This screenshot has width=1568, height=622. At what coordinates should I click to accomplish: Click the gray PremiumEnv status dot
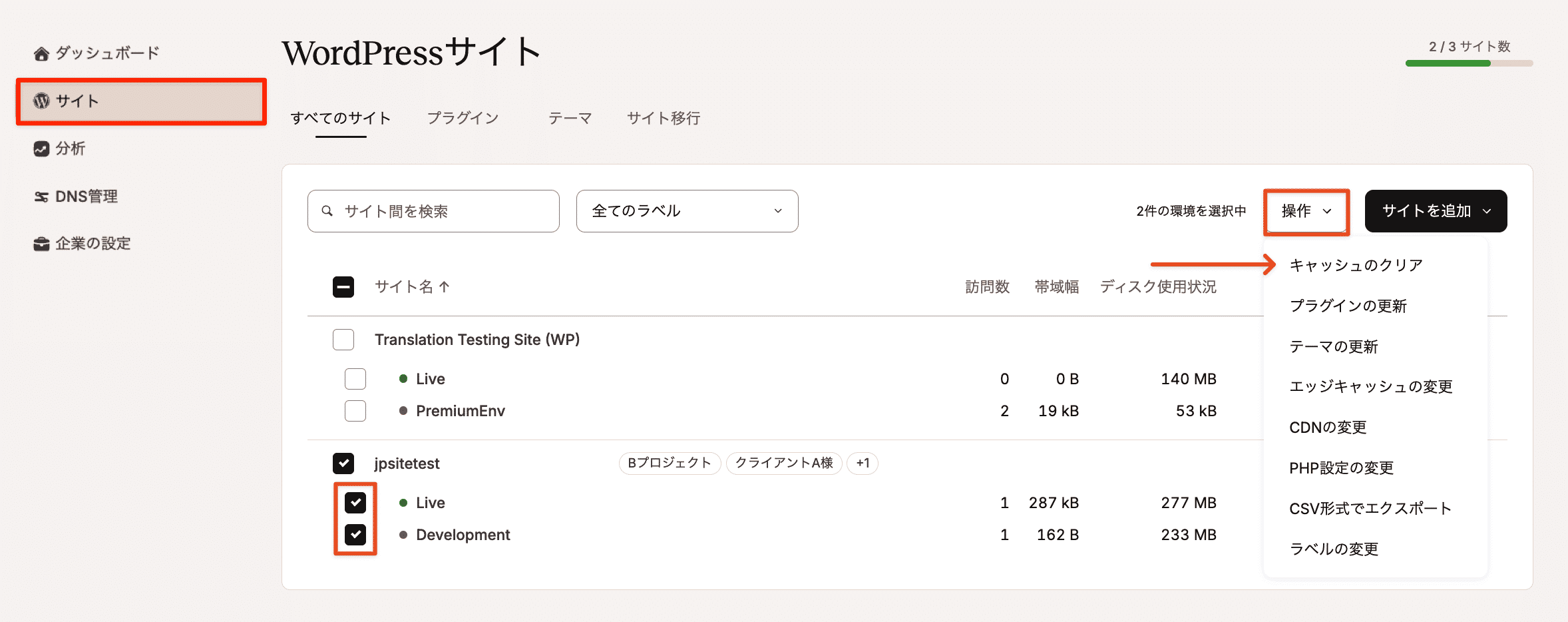click(404, 411)
